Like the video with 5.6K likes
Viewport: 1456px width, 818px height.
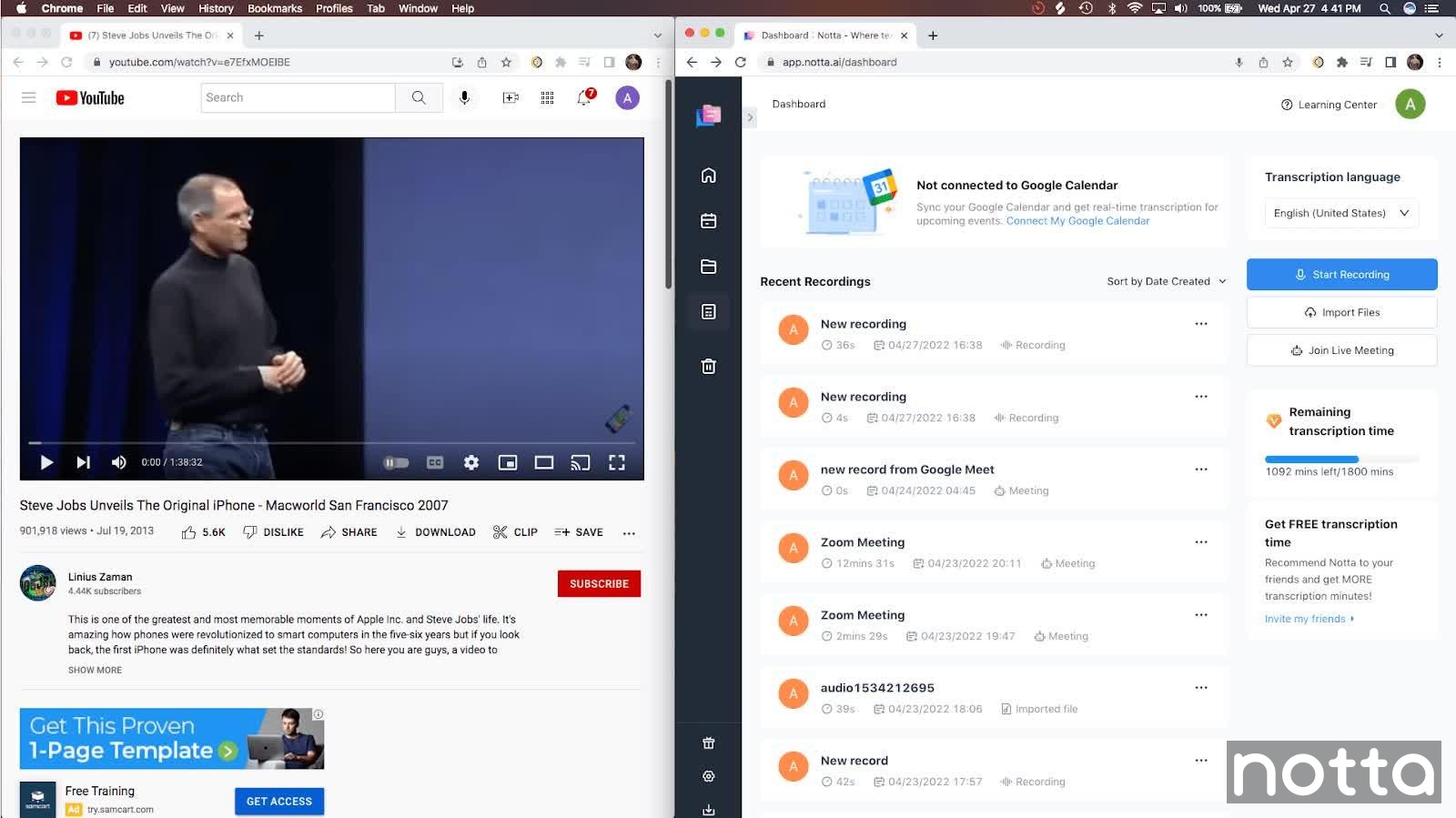pos(203,532)
